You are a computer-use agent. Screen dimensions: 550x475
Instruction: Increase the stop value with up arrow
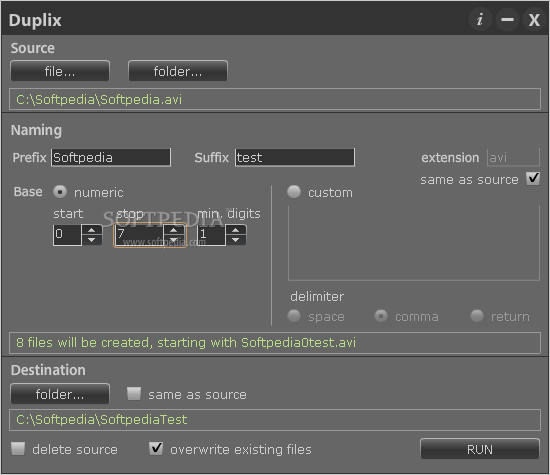coord(174,230)
